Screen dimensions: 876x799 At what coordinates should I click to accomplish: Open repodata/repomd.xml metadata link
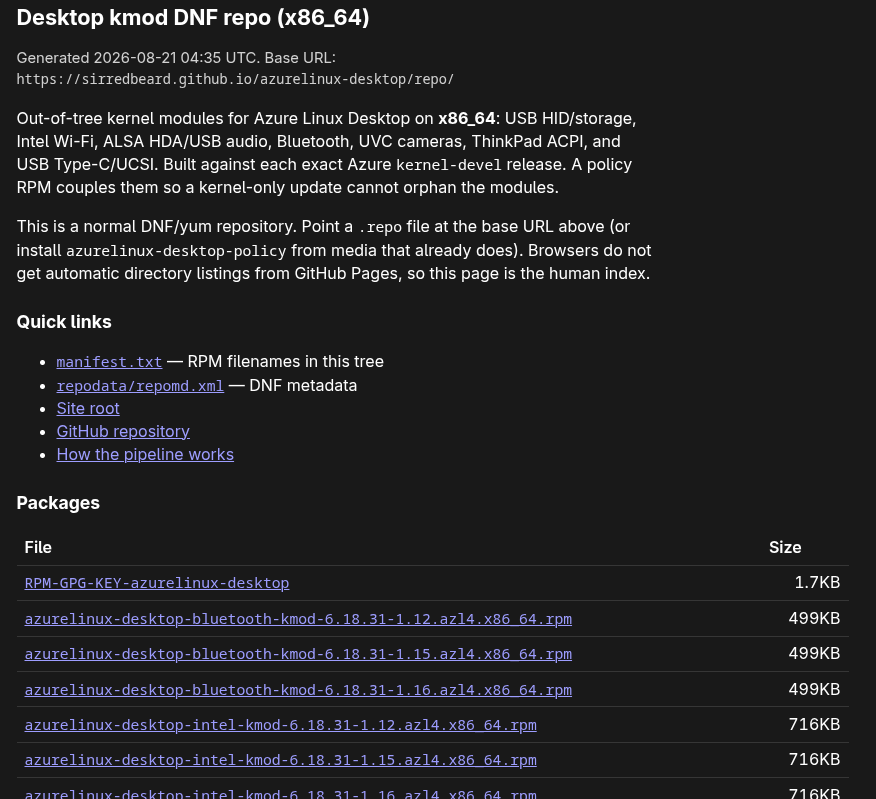click(x=140, y=386)
